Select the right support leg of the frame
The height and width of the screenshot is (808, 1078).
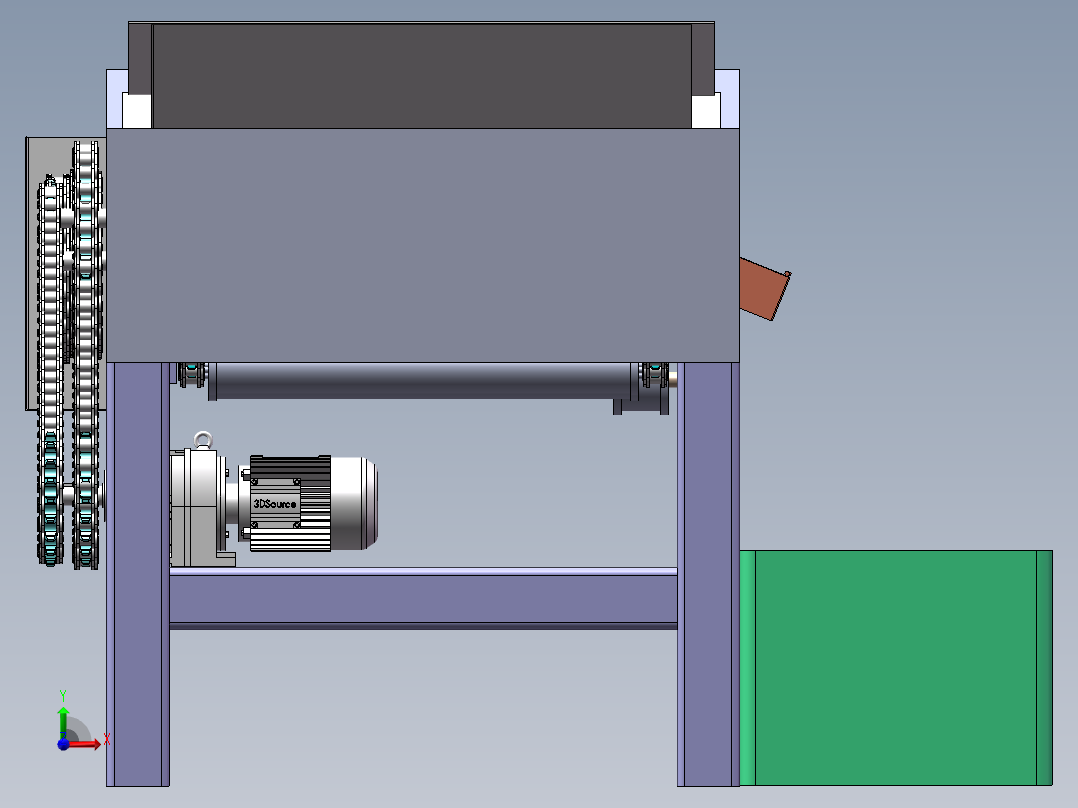[x=708, y=574]
